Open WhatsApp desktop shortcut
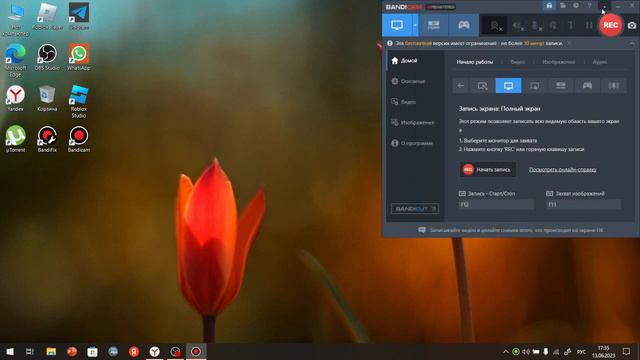Screen dimensions: 640x360 [79, 58]
